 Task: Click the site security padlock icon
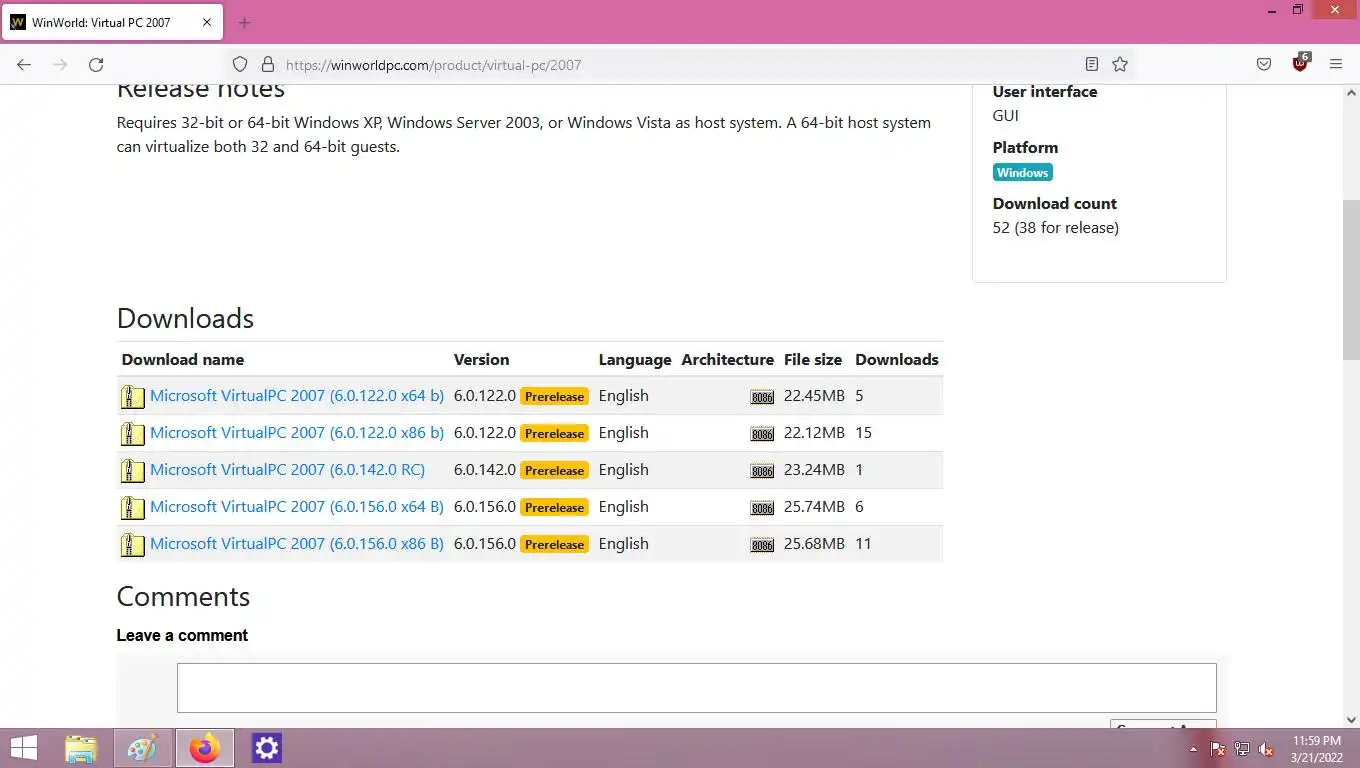[267, 64]
